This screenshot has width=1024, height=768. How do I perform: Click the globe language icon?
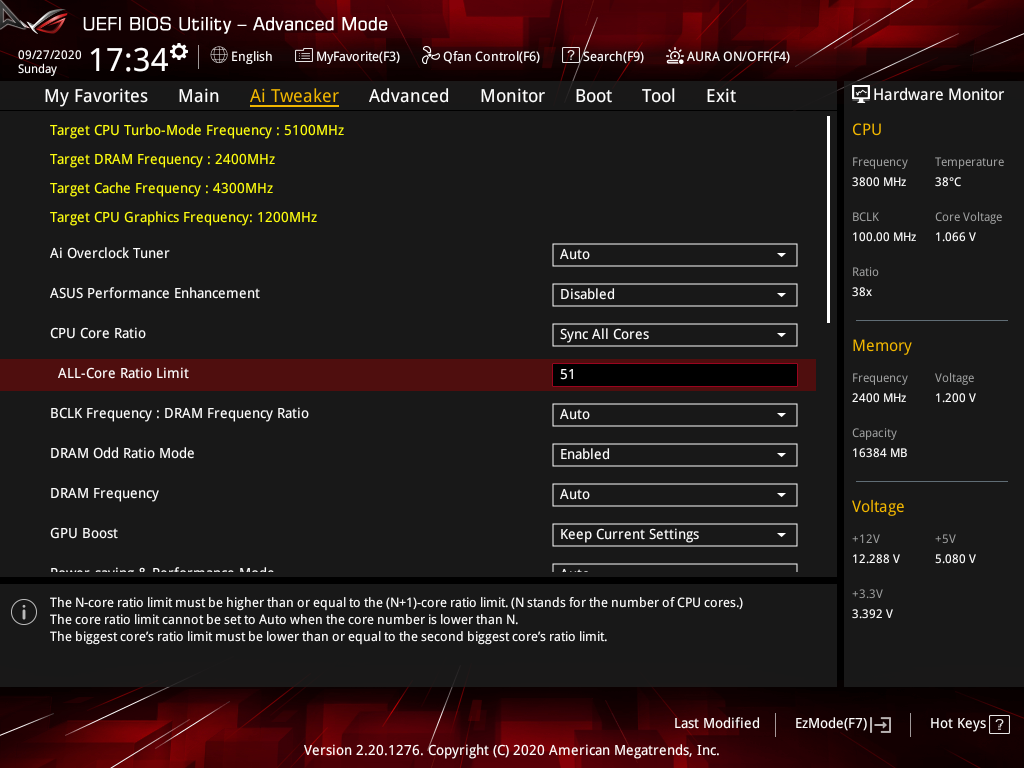coord(219,55)
